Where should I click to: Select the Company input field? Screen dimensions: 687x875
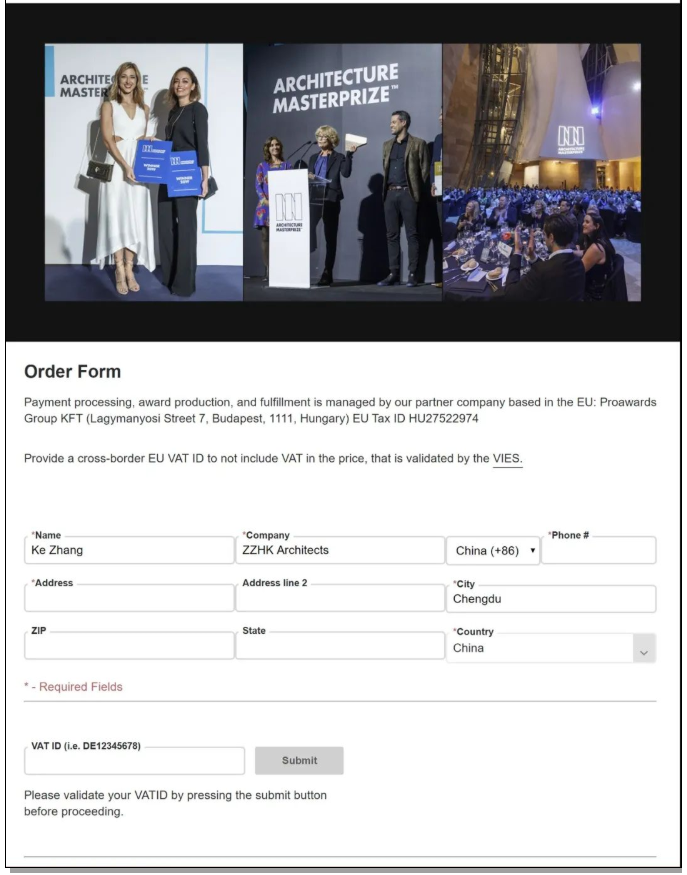[x=340, y=550]
